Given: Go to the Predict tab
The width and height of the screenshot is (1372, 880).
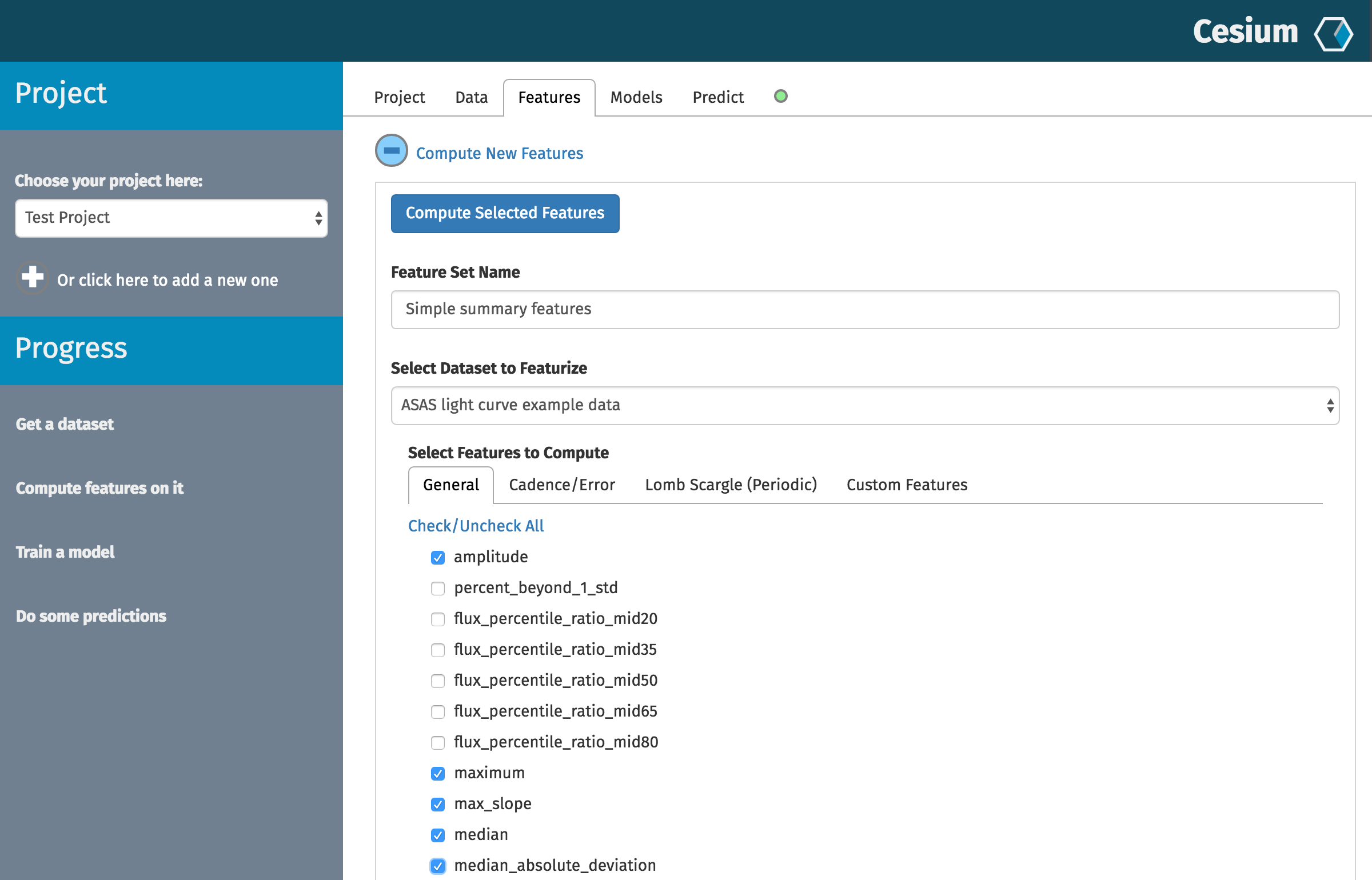Looking at the screenshot, I should (718, 97).
